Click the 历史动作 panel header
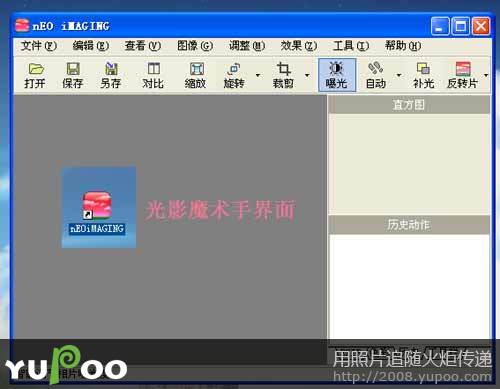 pos(409,225)
